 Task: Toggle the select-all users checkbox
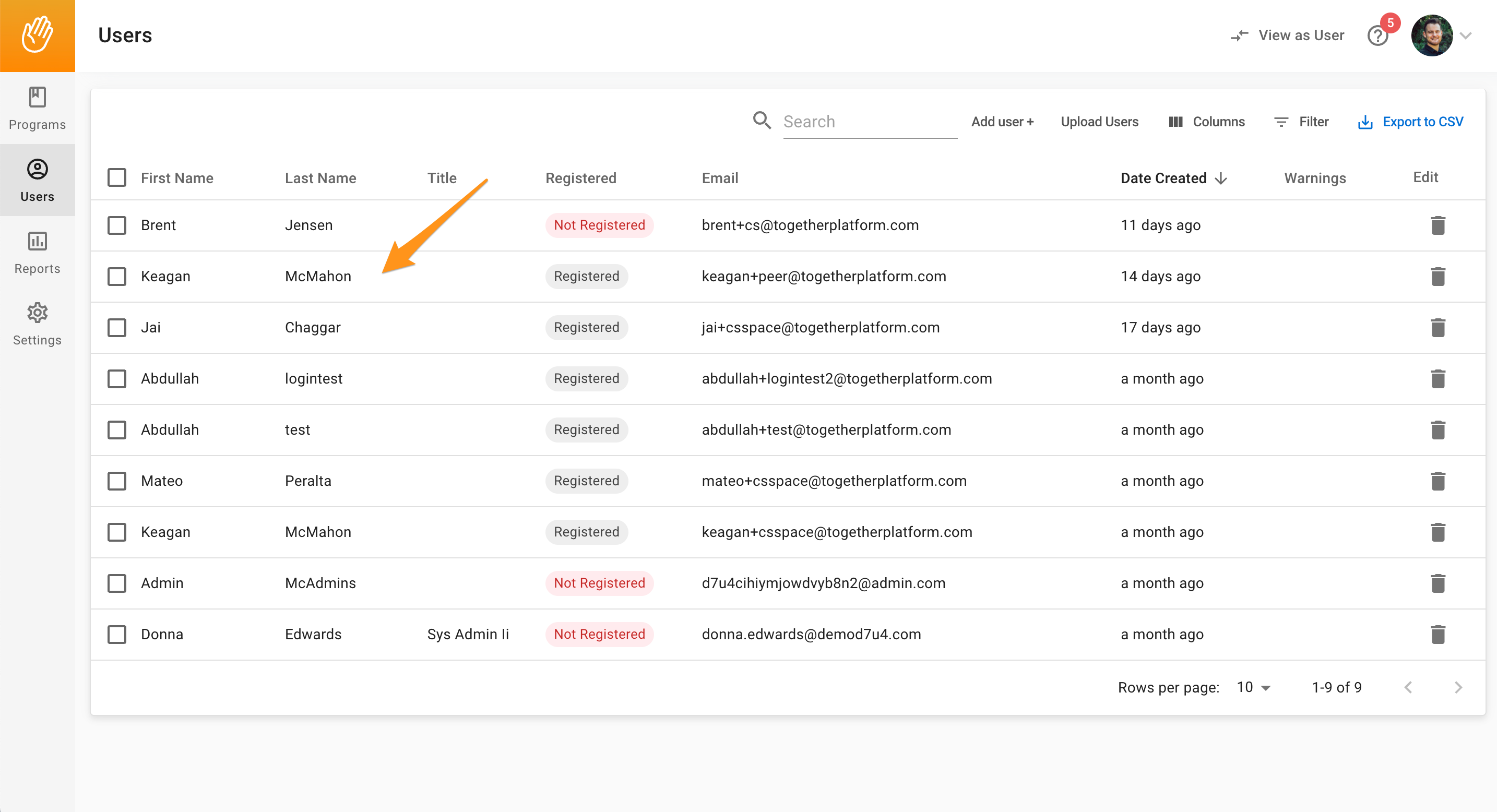[x=117, y=178]
